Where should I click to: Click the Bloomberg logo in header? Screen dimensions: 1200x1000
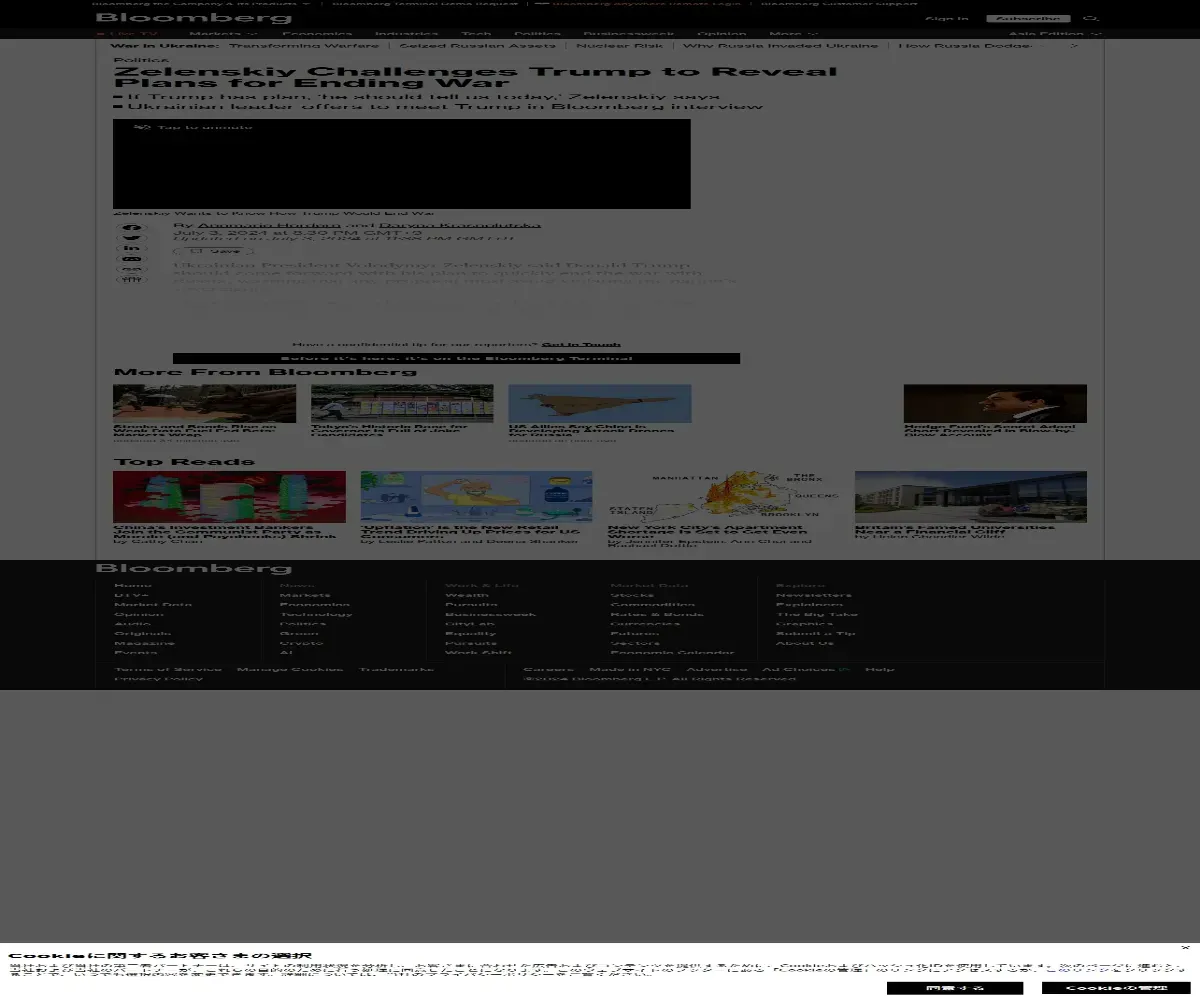coord(193,18)
